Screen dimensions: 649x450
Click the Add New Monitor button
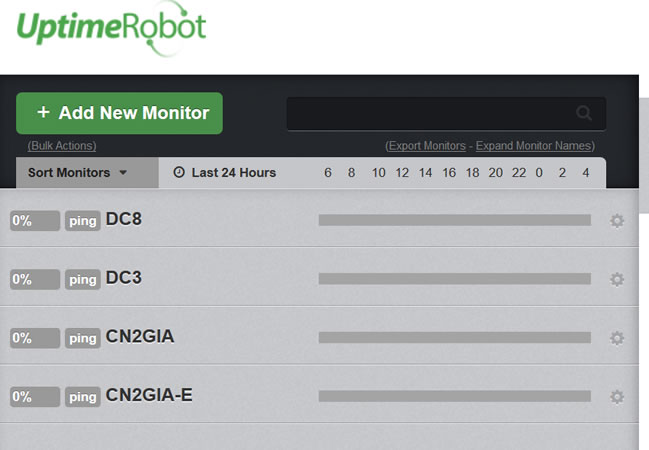(119, 113)
